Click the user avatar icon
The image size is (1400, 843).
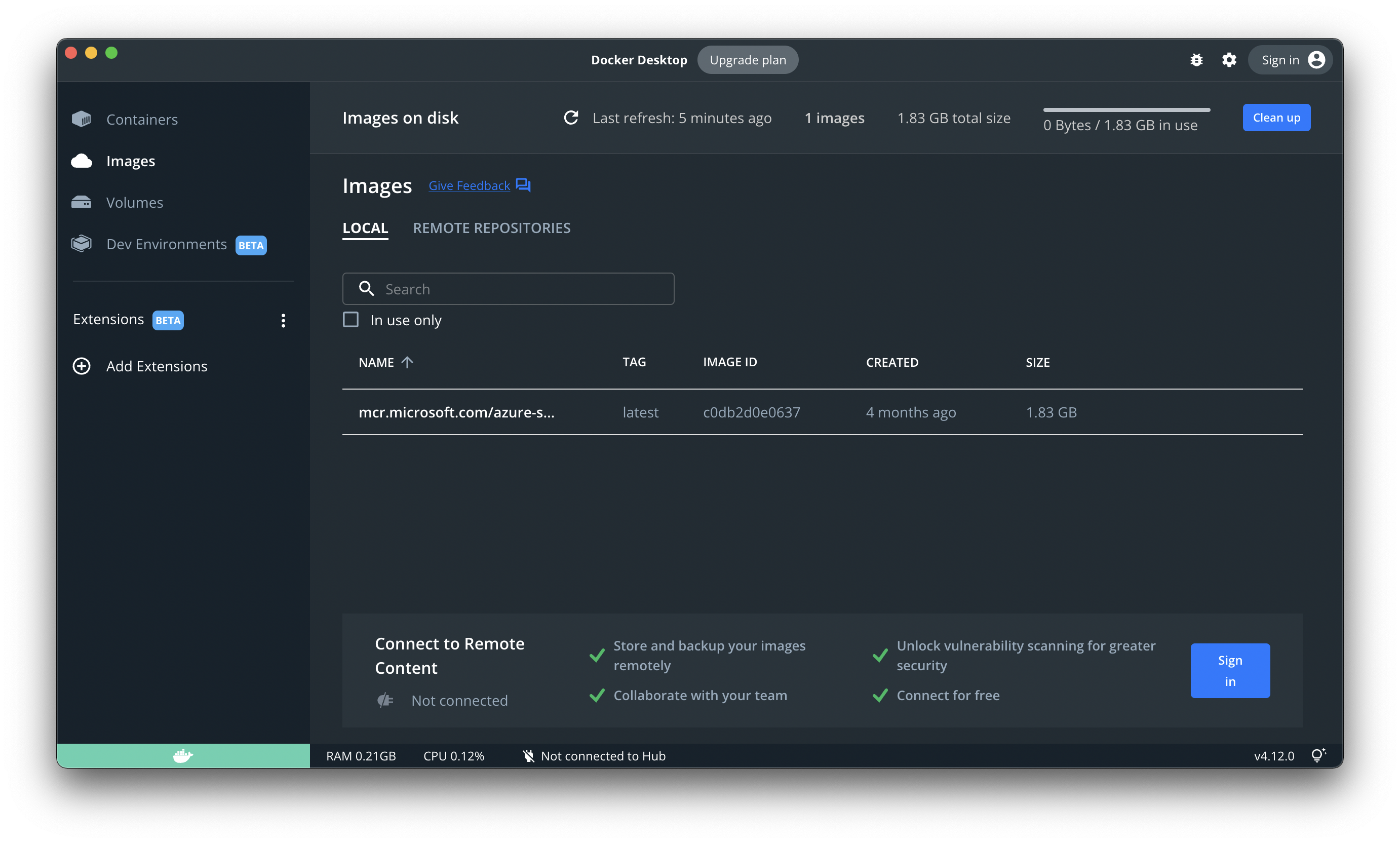point(1316,60)
